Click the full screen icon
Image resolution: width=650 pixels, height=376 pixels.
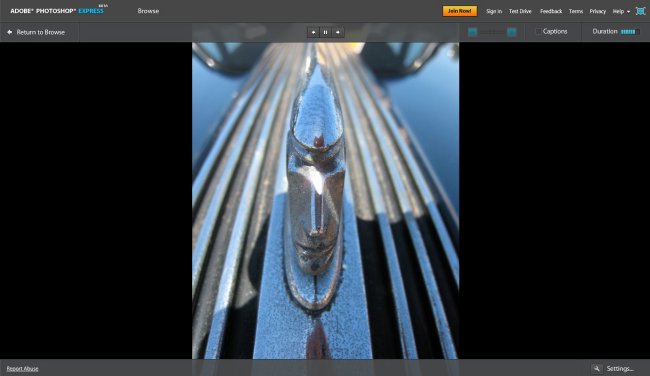tap(640, 11)
